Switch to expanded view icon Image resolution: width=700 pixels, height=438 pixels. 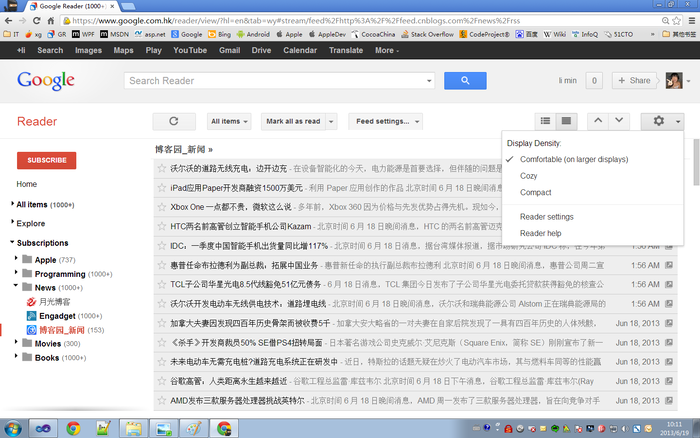click(566, 121)
